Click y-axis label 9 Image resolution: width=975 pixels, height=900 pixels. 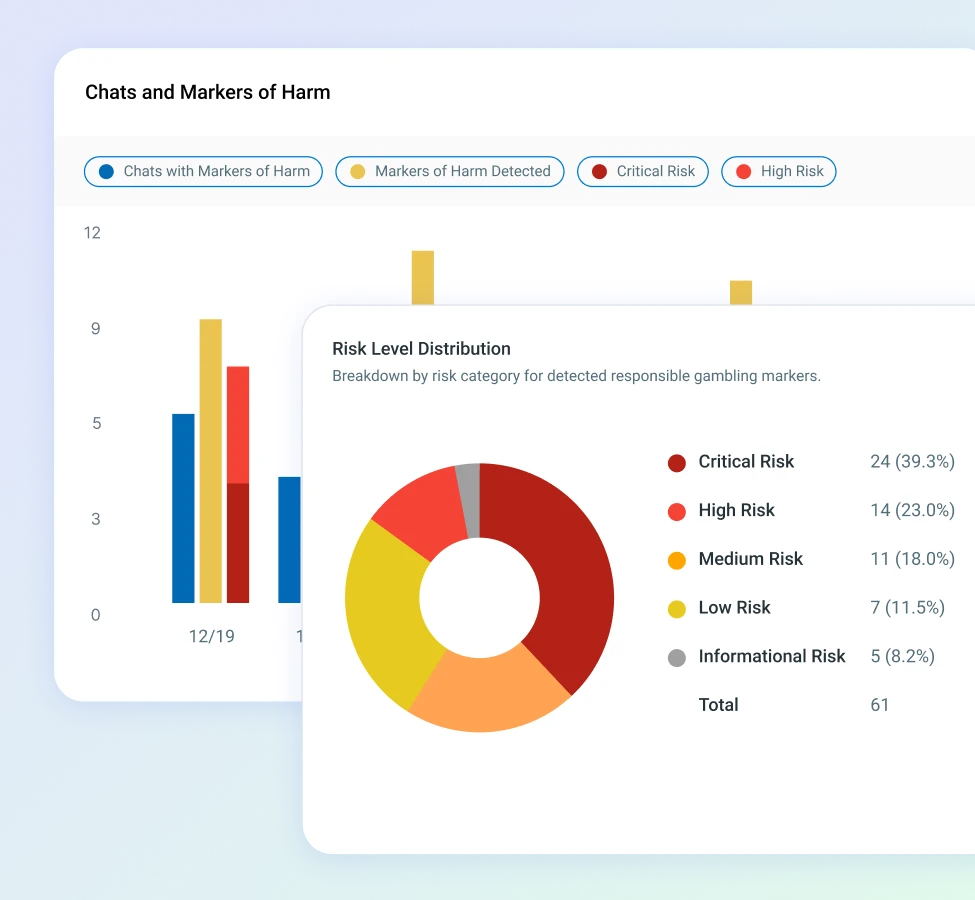point(95,328)
